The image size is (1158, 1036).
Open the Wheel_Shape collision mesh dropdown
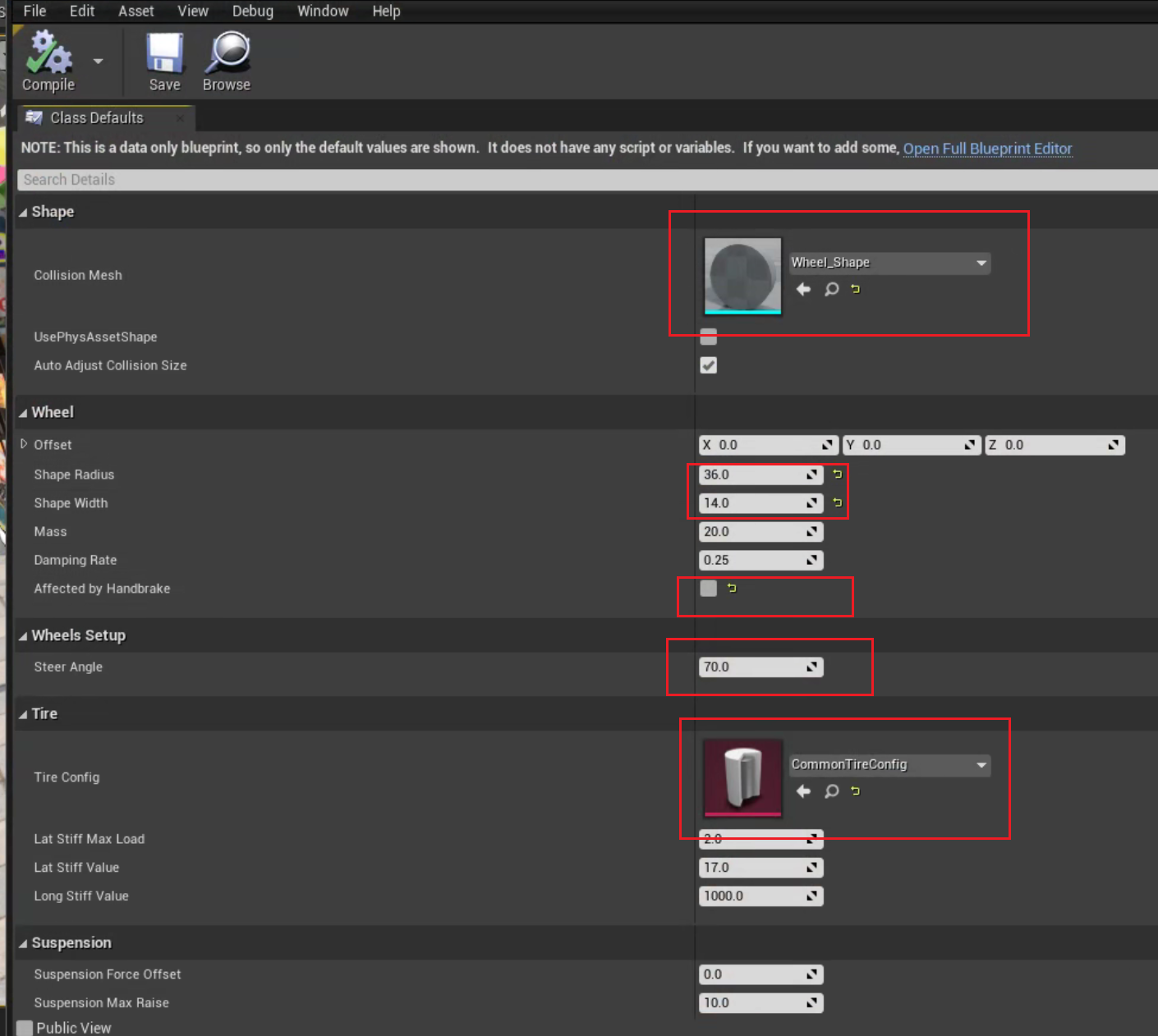click(x=889, y=263)
